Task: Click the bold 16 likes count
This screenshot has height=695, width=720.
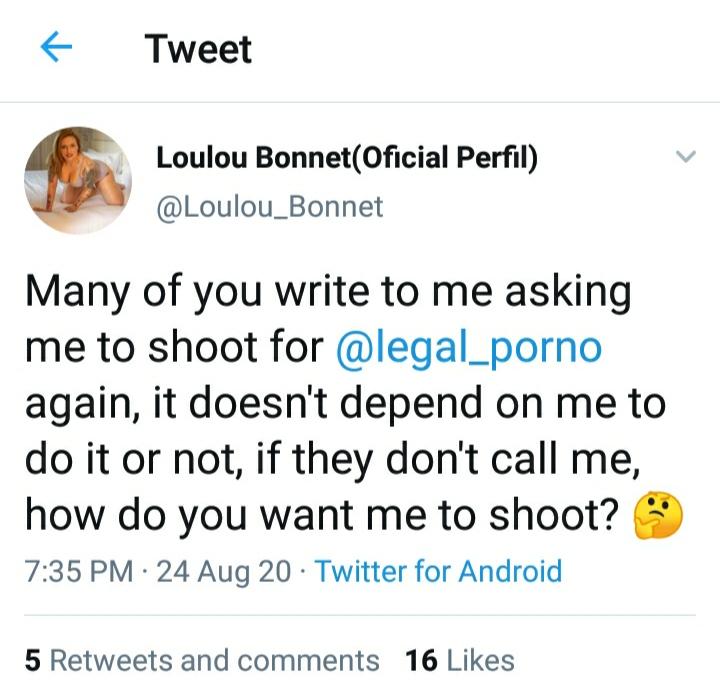Action: tap(422, 660)
